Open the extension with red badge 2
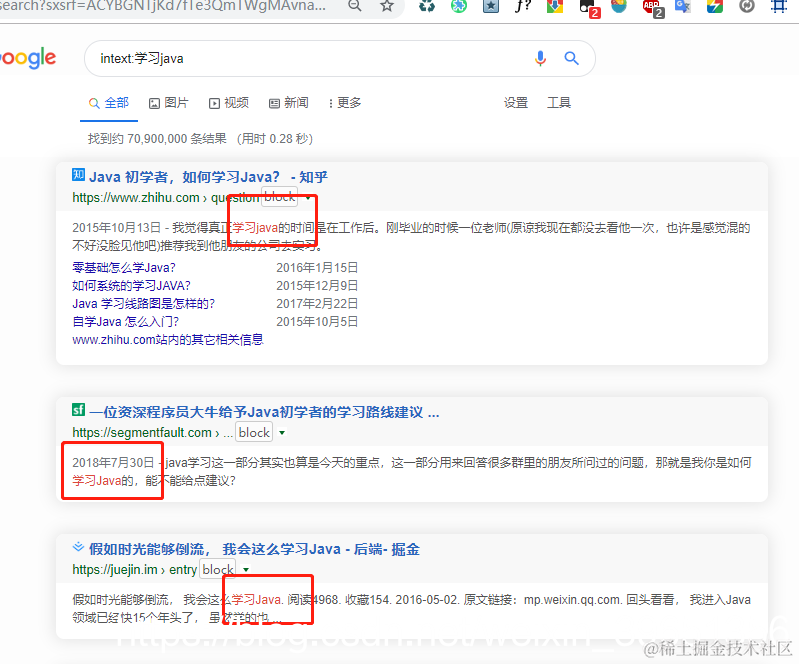The height and width of the screenshot is (664, 799). (x=590, y=7)
